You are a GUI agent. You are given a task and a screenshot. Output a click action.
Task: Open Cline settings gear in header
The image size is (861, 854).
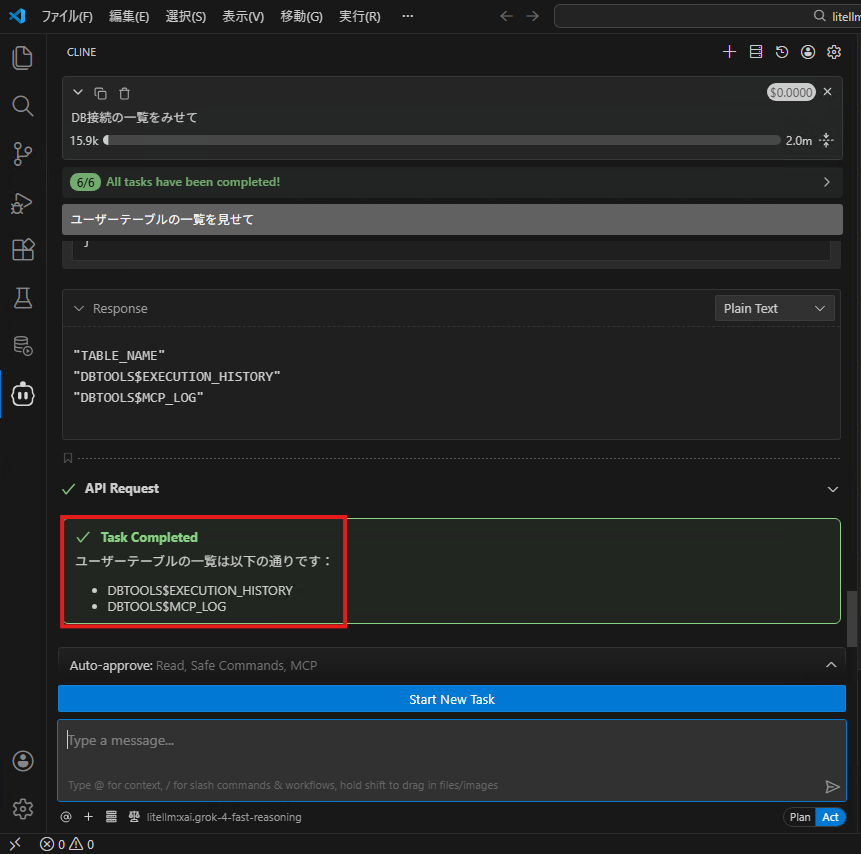click(x=834, y=52)
